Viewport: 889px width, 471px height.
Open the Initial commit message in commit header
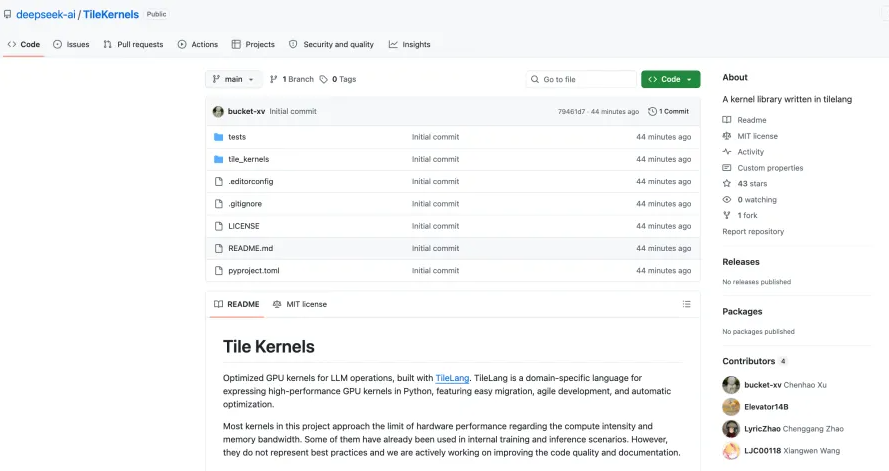(x=293, y=112)
